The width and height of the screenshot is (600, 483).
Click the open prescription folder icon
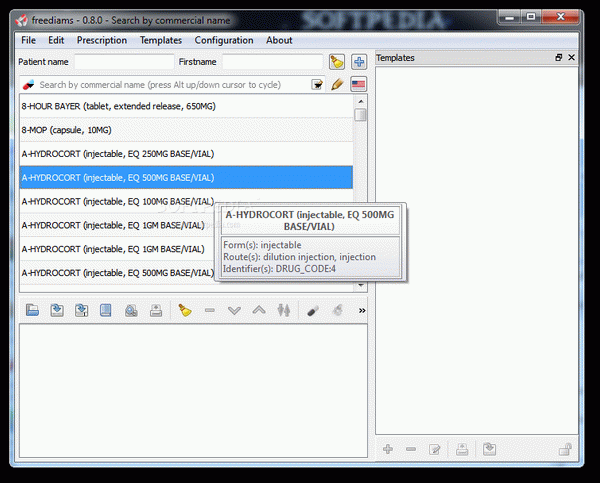pyautogui.click(x=33, y=311)
